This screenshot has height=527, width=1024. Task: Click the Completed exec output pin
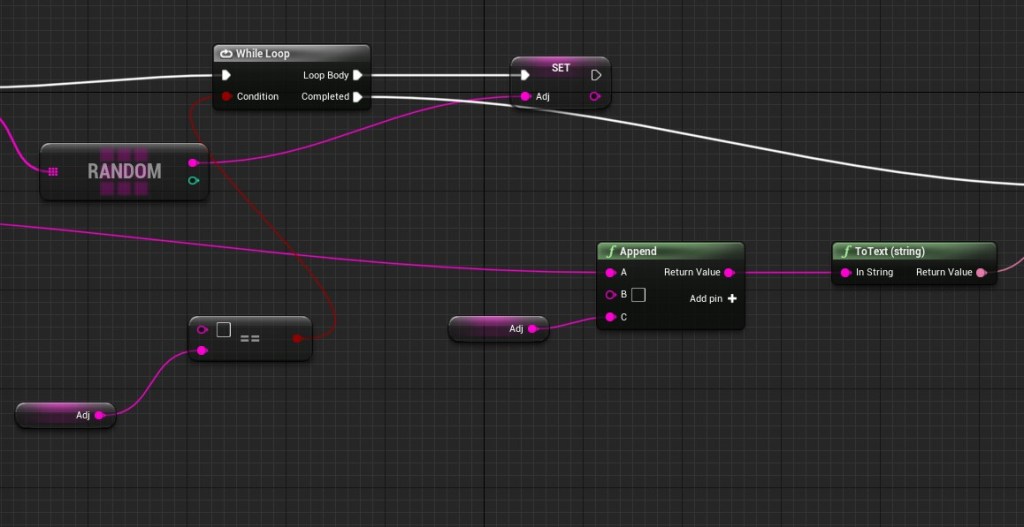358,97
